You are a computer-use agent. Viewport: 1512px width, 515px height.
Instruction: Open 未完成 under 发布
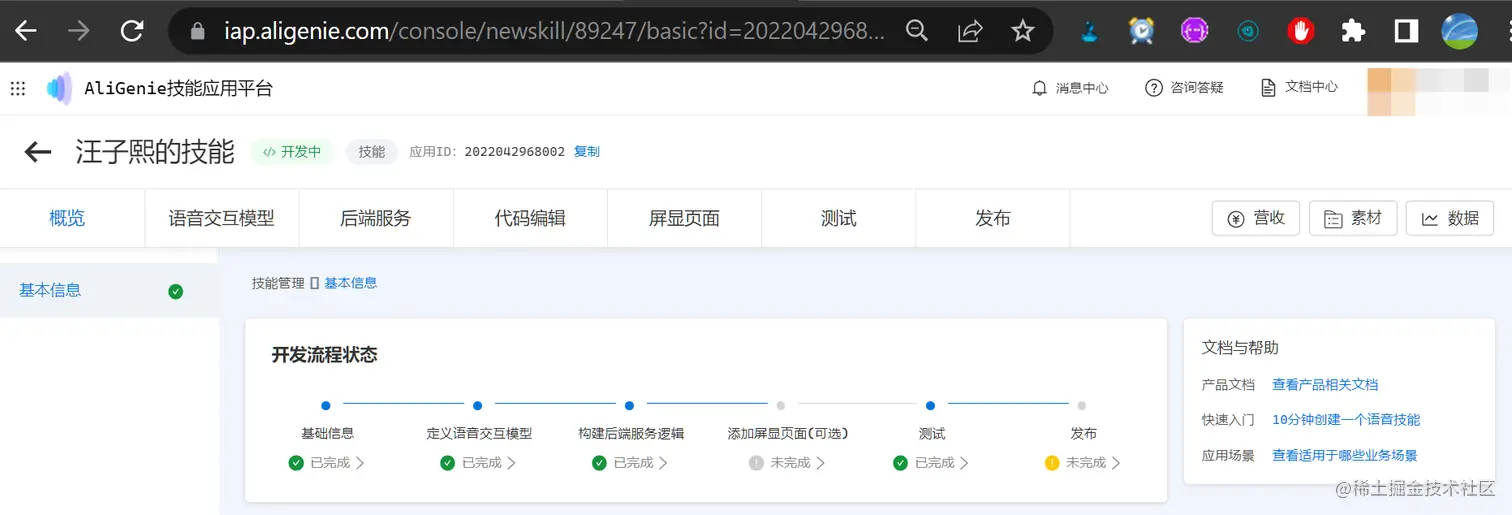(x=1083, y=463)
